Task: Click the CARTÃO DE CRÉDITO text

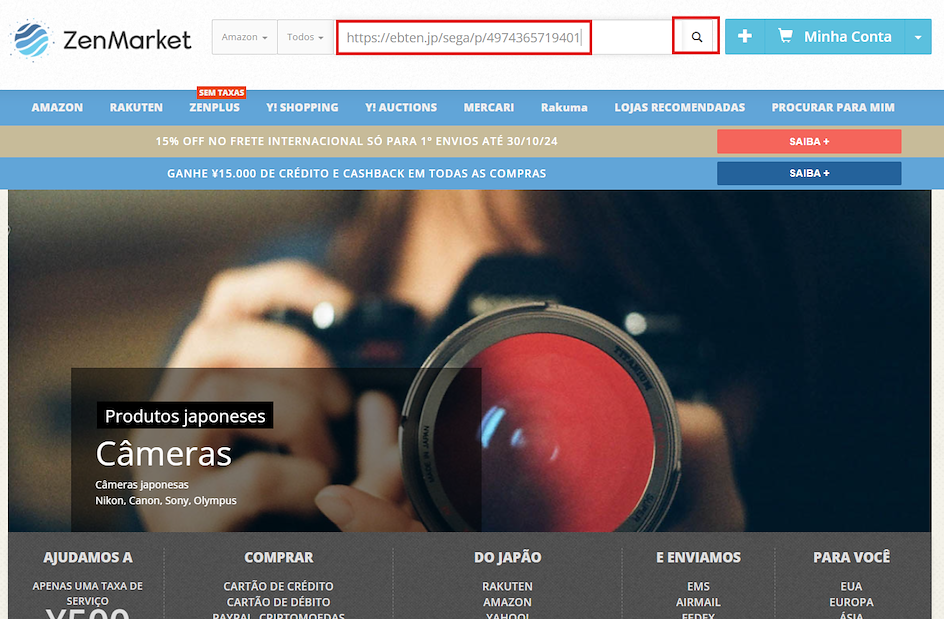Action: point(278,586)
